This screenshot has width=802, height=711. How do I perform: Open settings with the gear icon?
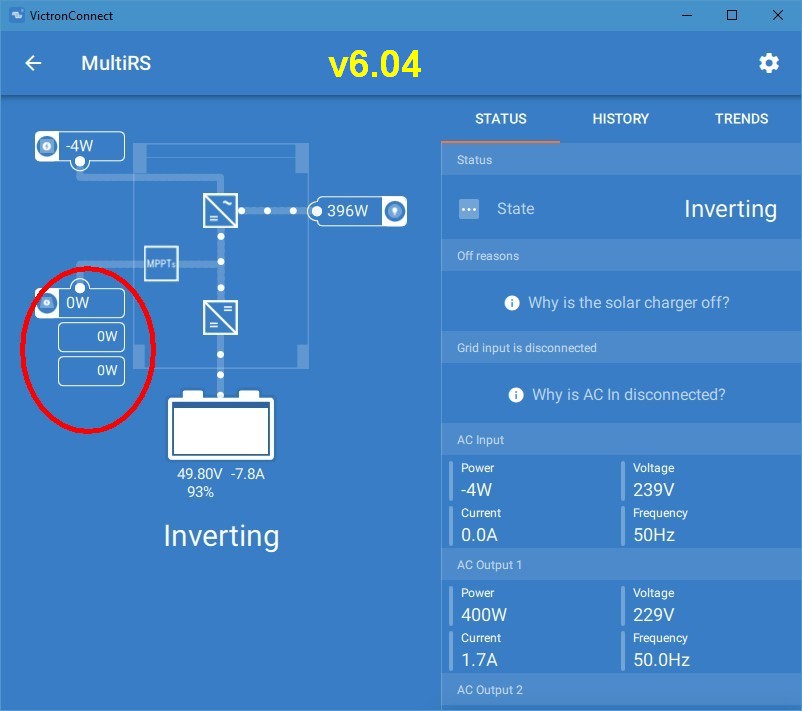(769, 63)
